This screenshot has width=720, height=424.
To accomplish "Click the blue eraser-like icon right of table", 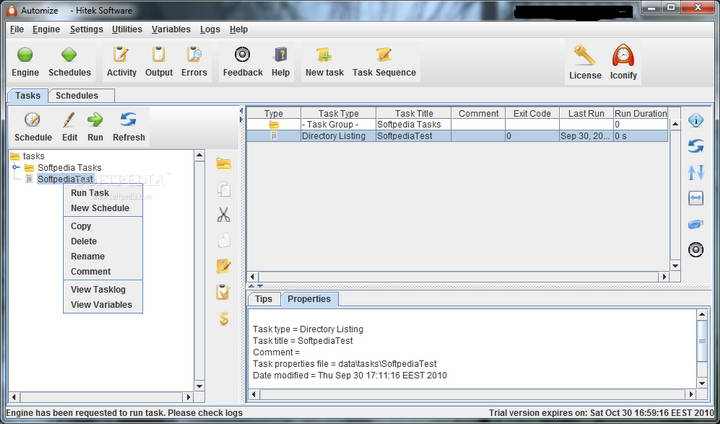I will [x=696, y=224].
